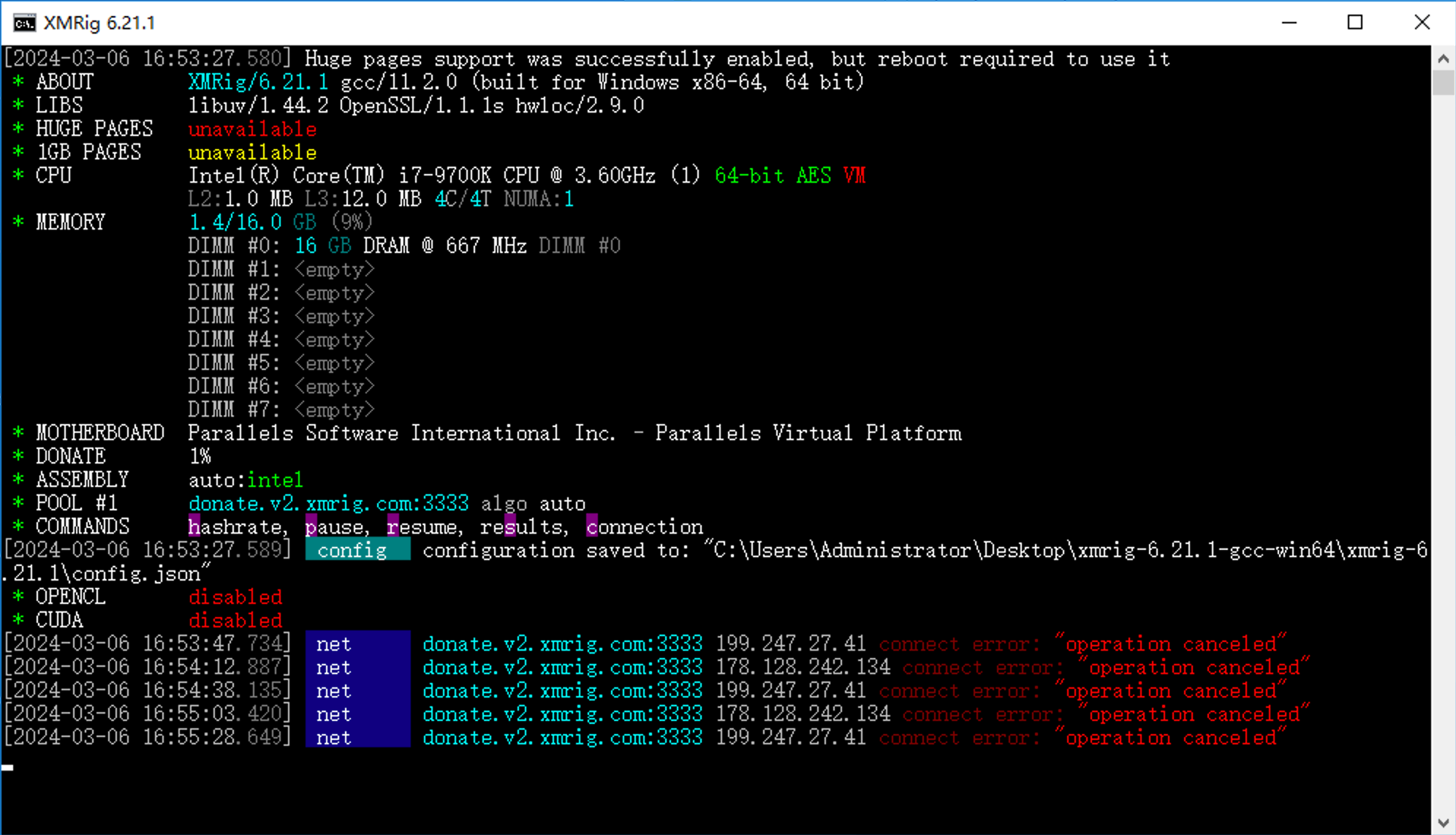The image size is (1456, 835).
Task: Click the scrollbar up arrow
Action: coord(1443,58)
